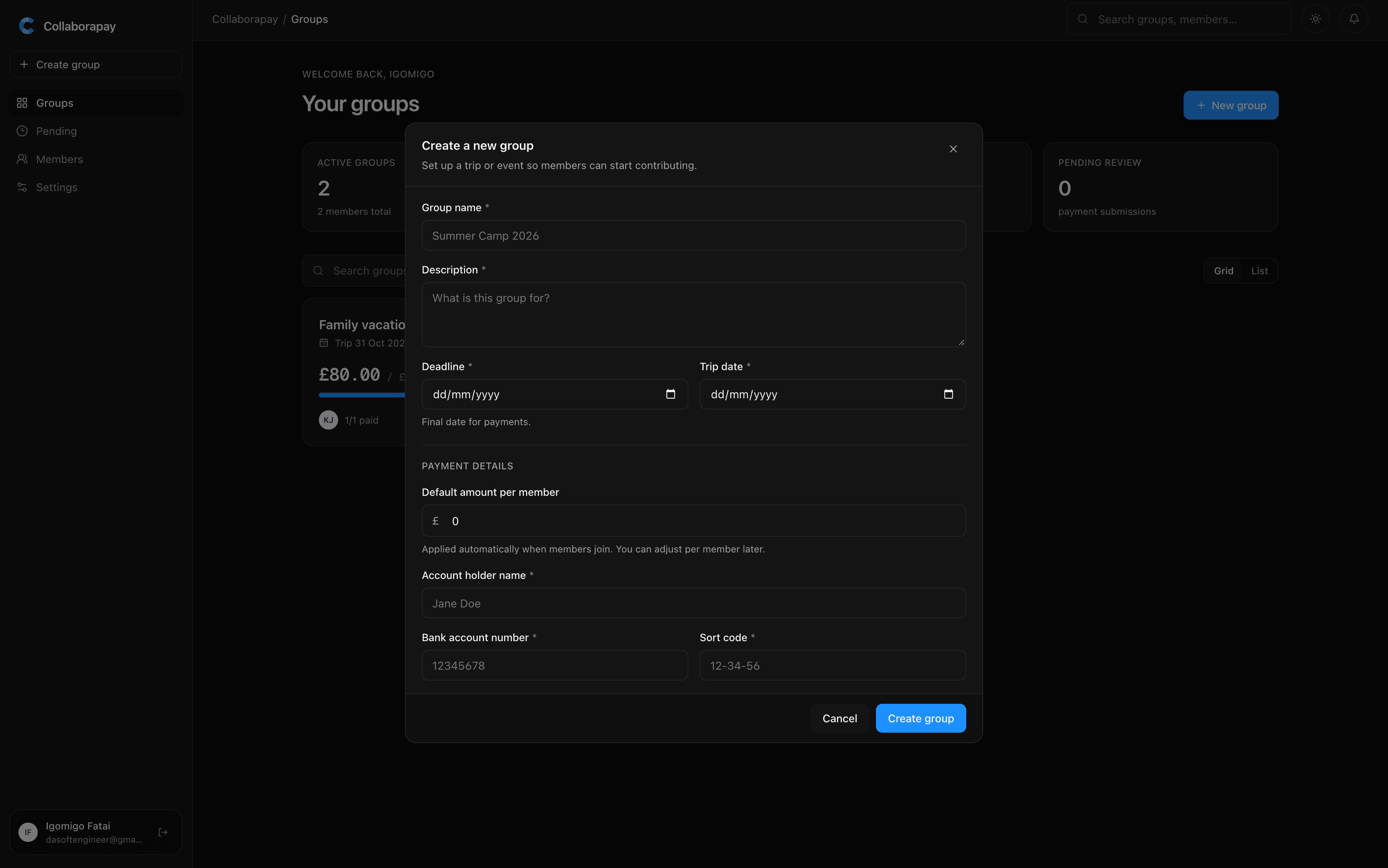Click the Members people icon in sidebar
Image resolution: width=1388 pixels, height=868 pixels.
point(22,159)
